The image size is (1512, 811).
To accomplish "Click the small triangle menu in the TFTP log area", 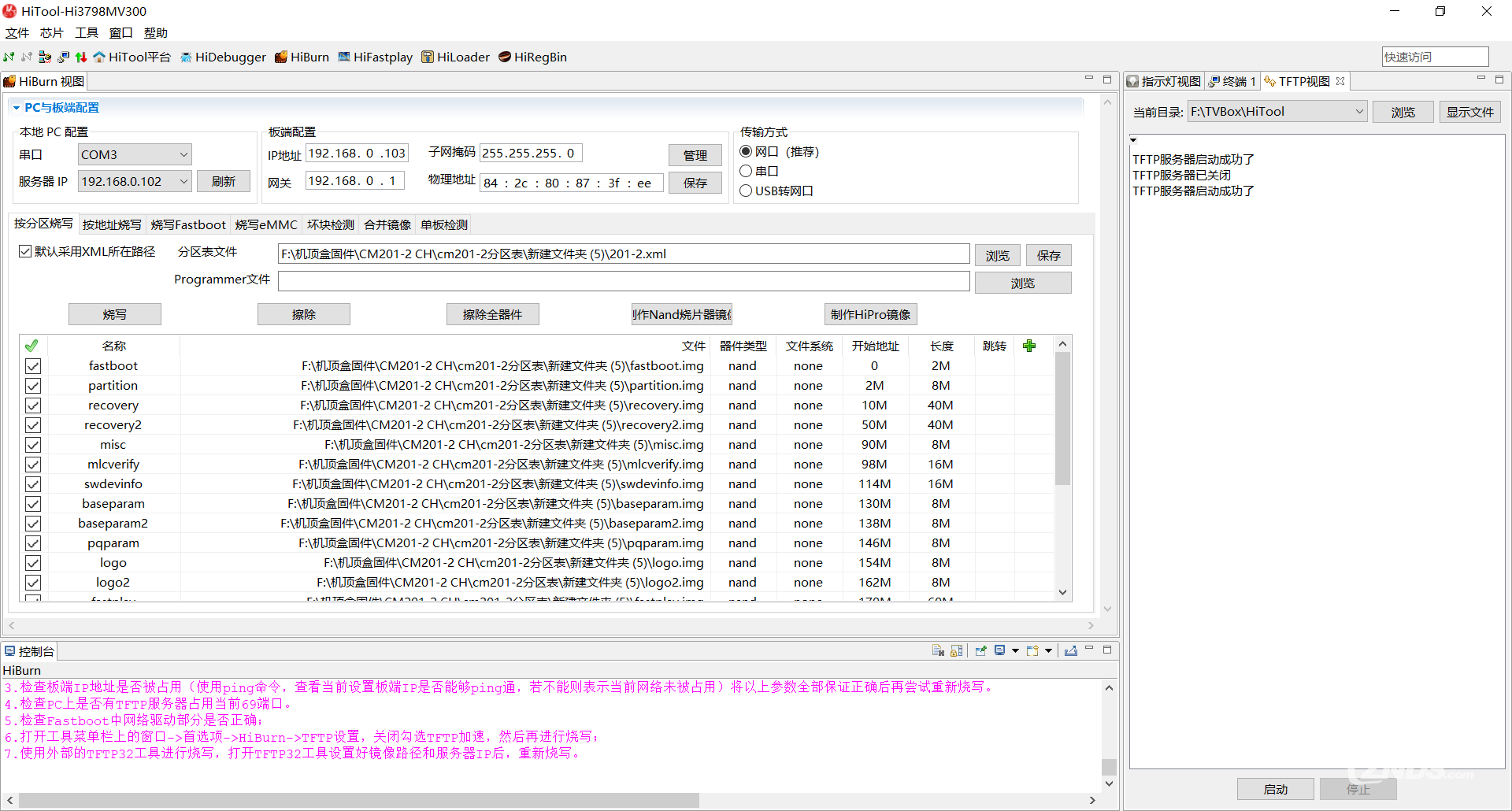I will point(1133,140).
